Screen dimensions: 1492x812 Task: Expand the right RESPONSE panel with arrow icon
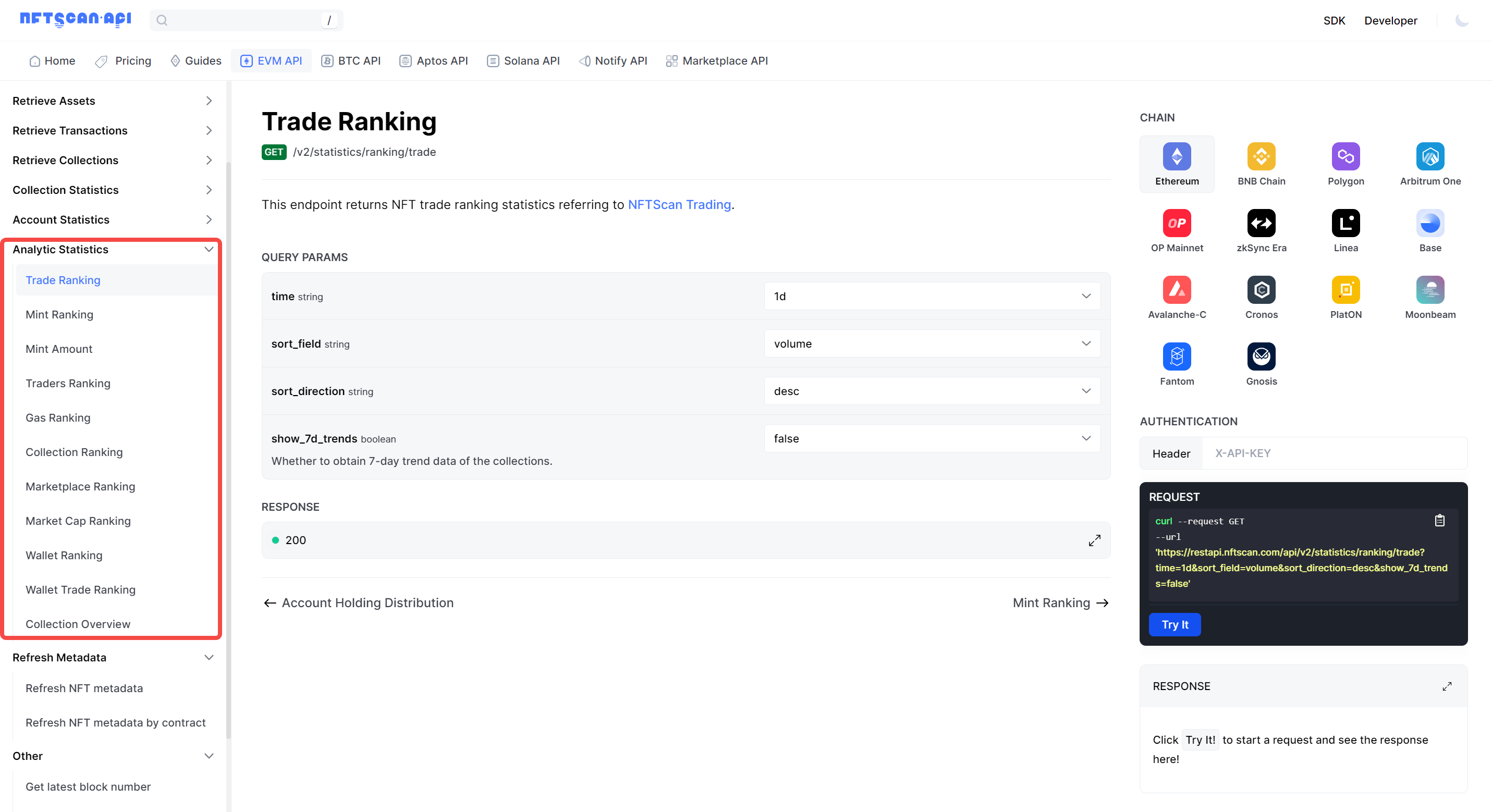pos(1446,686)
